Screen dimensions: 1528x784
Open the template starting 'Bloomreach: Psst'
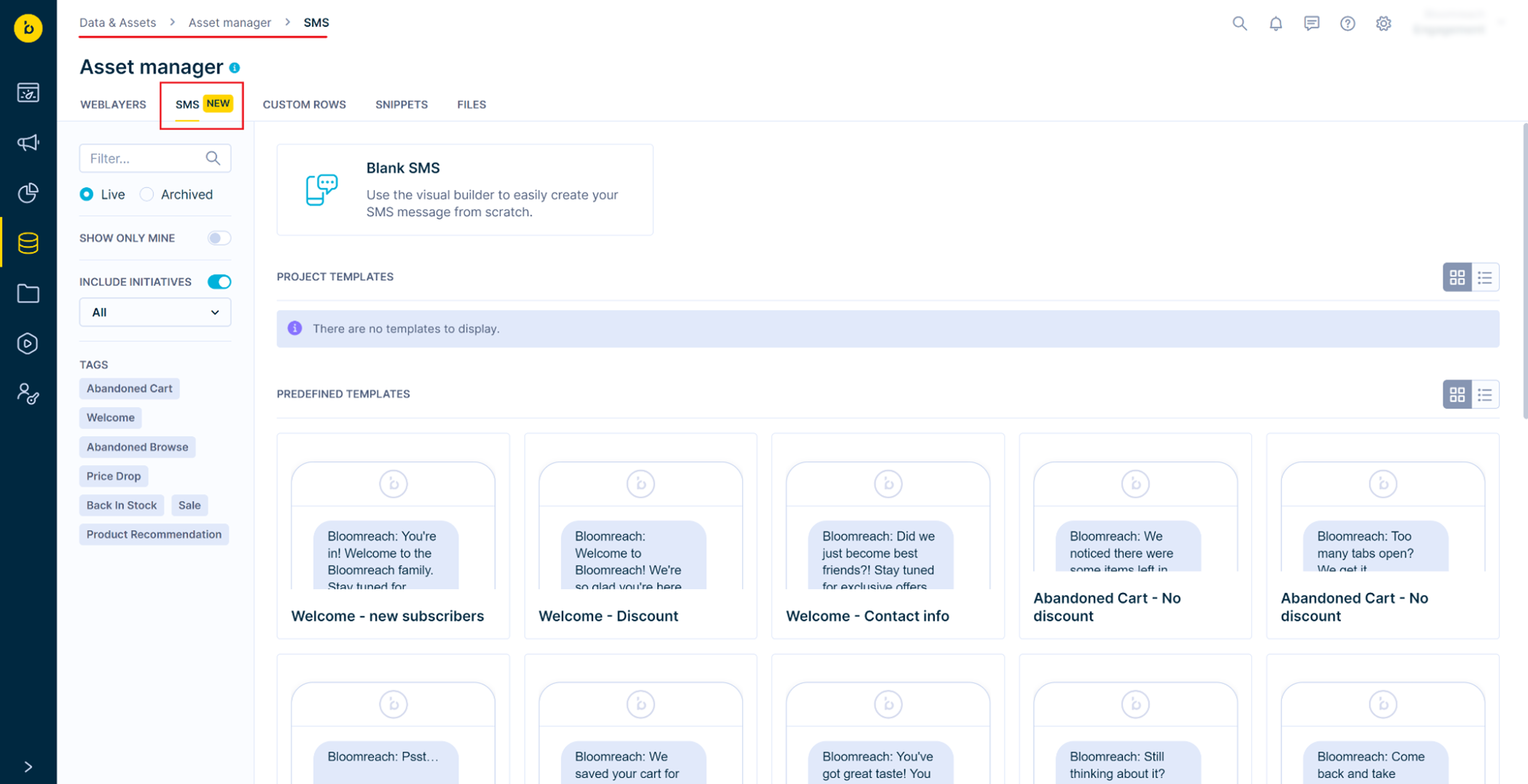[x=393, y=719]
